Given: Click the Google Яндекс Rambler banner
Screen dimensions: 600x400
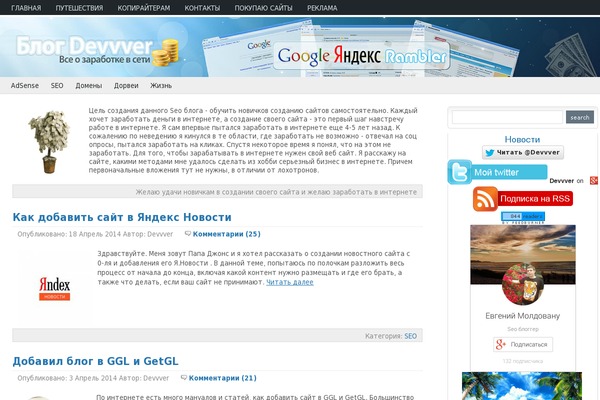Looking at the screenshot, I should (x=362, y=56).
